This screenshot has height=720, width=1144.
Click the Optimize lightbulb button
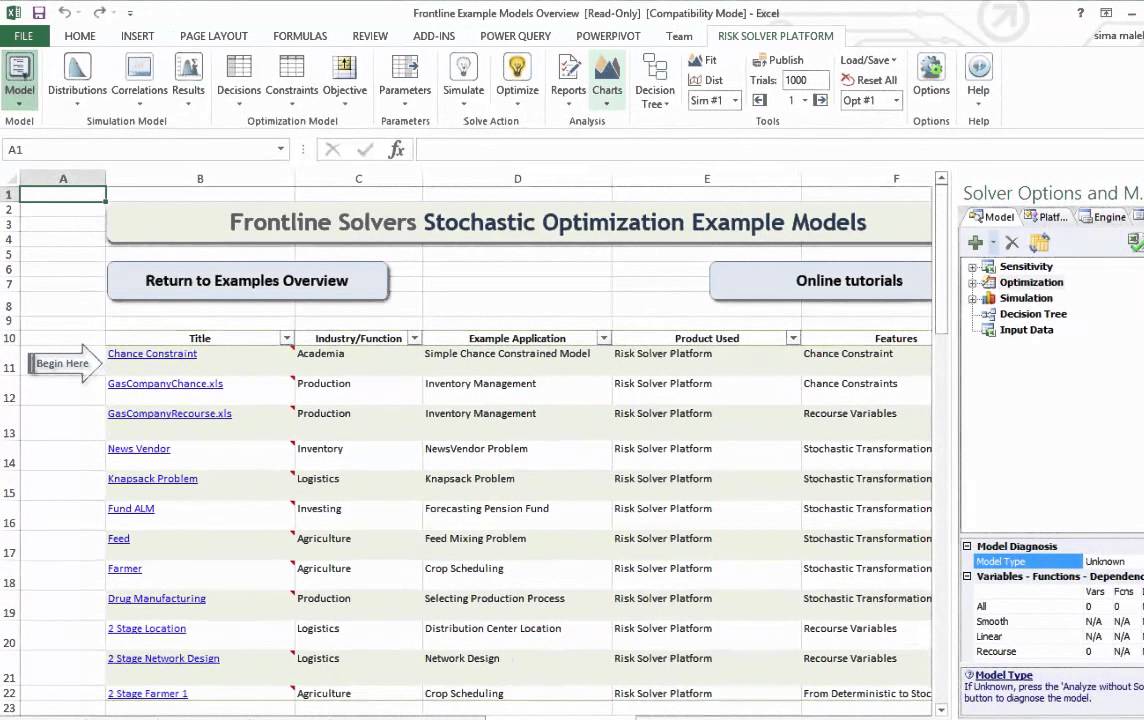click(x=517, y=80)
